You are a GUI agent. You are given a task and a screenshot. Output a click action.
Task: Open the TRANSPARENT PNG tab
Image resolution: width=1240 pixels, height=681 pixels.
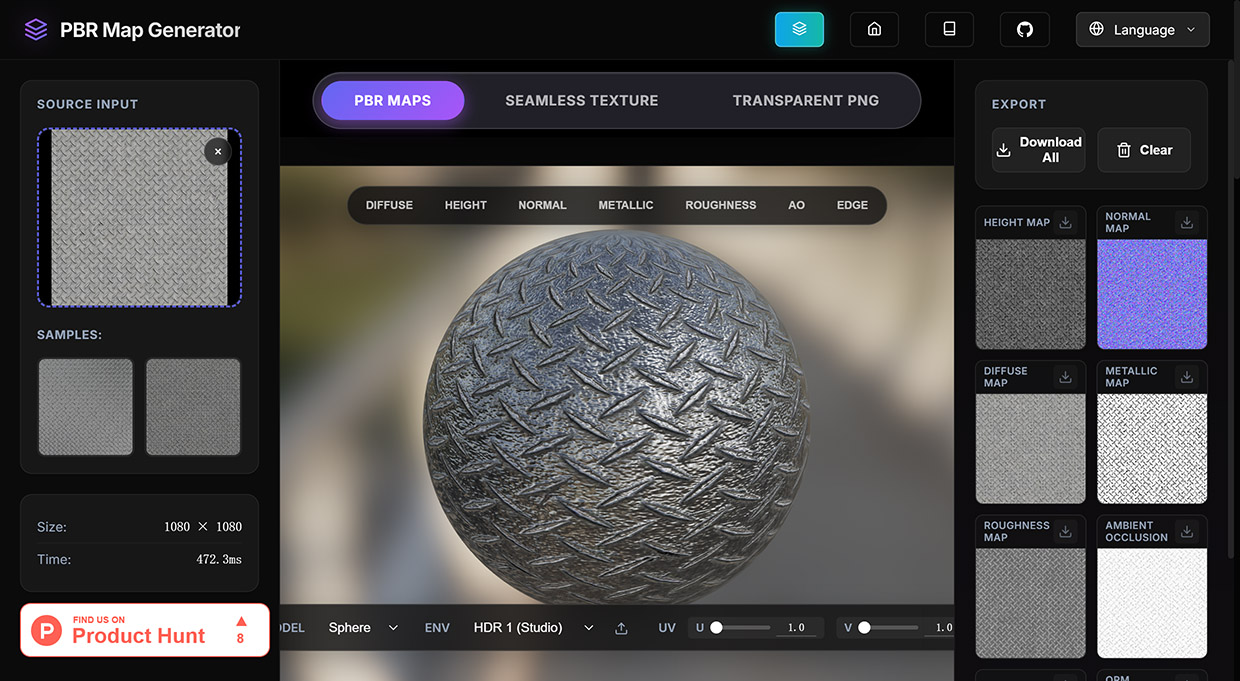805,100
